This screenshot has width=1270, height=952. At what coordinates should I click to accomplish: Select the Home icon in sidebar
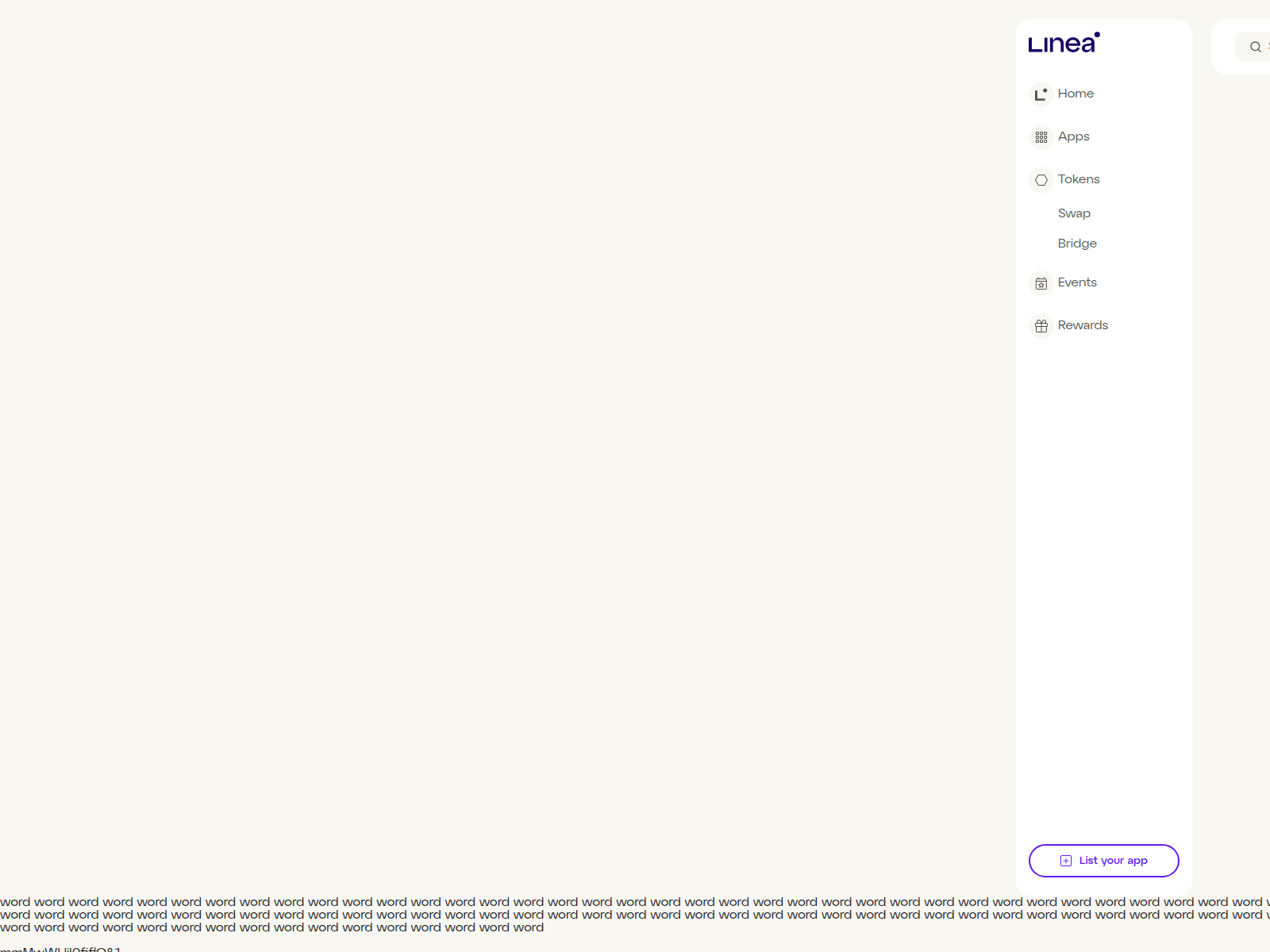[x=1041, y=94]
